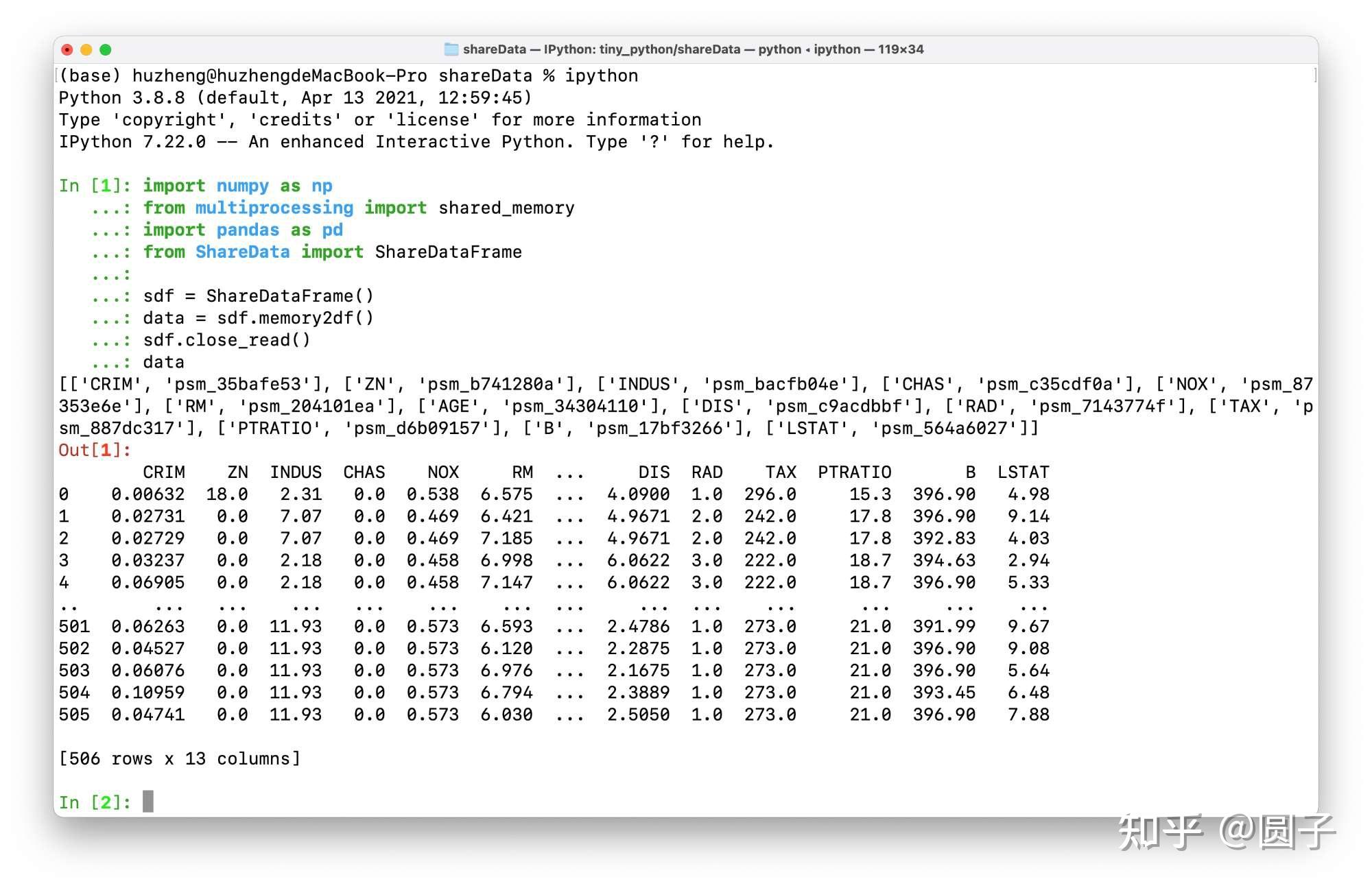Click the B value 394.63
1372x888 pixels.
tap(944, 560)
